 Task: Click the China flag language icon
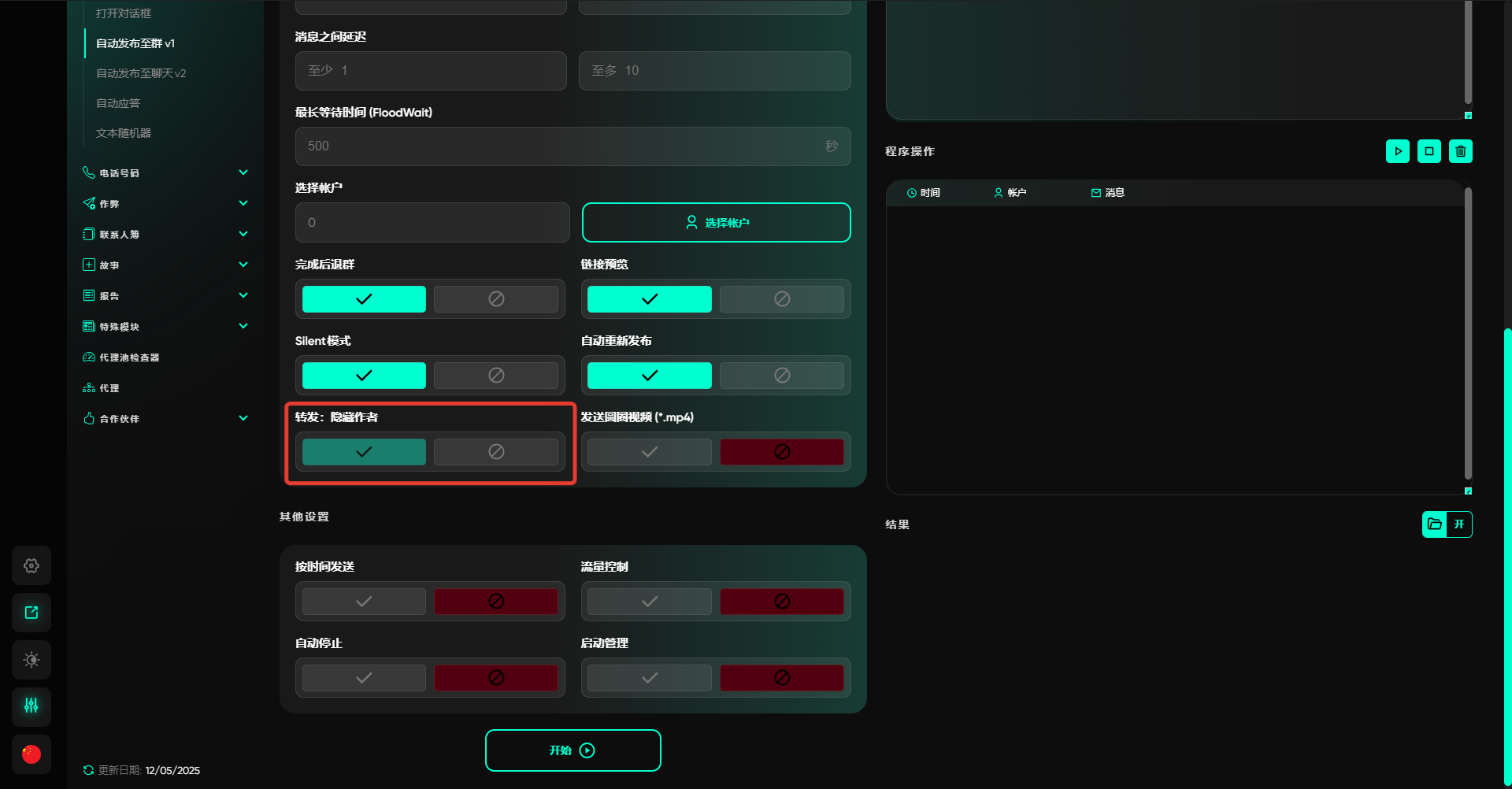[31, 754]
